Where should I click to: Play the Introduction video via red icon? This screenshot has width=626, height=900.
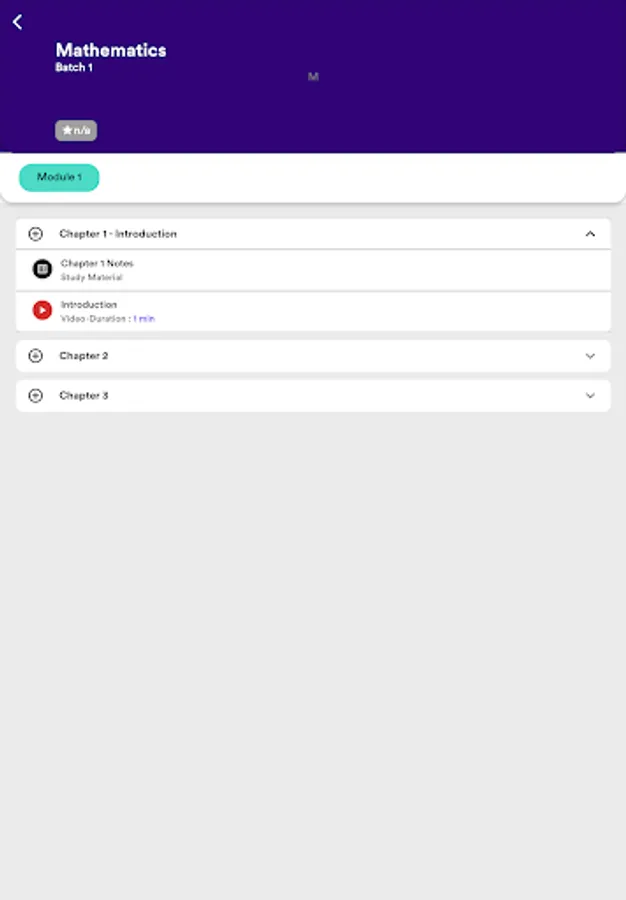coord(42,310)
